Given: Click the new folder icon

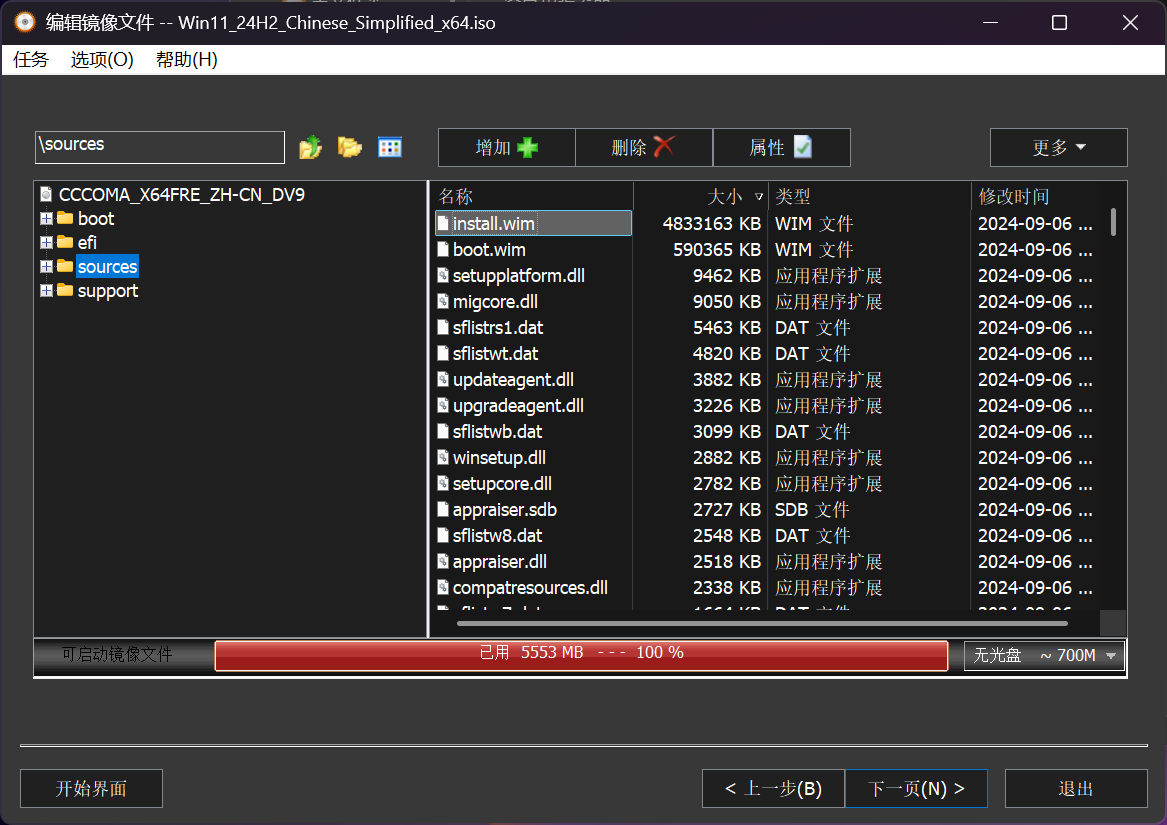Looking at the screenshot, I should [x=350, y=147].
